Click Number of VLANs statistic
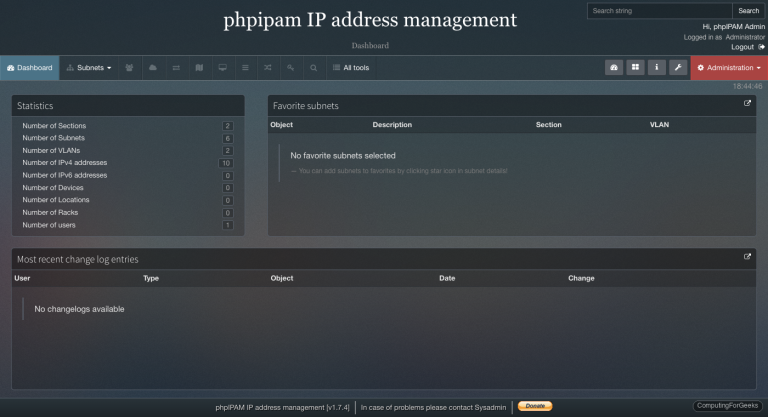Viewport: 768px width, 417px height. [51, 150]
